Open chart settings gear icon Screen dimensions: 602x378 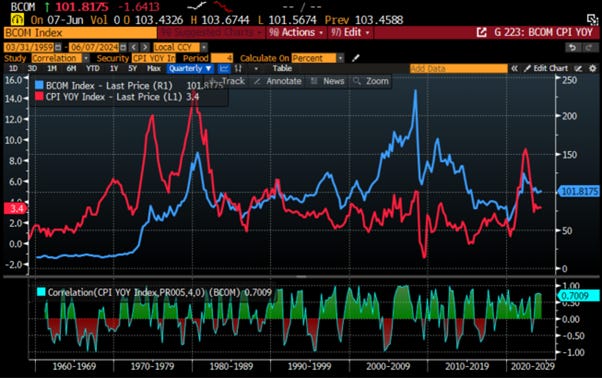click(593, 69)
